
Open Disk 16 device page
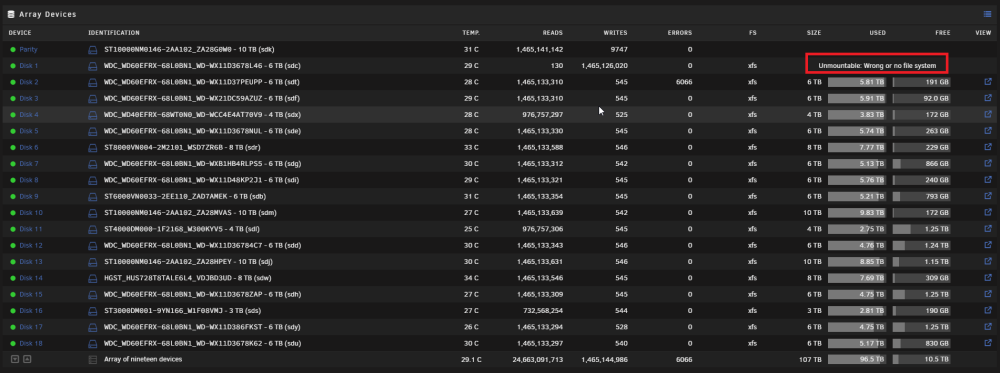31,311
